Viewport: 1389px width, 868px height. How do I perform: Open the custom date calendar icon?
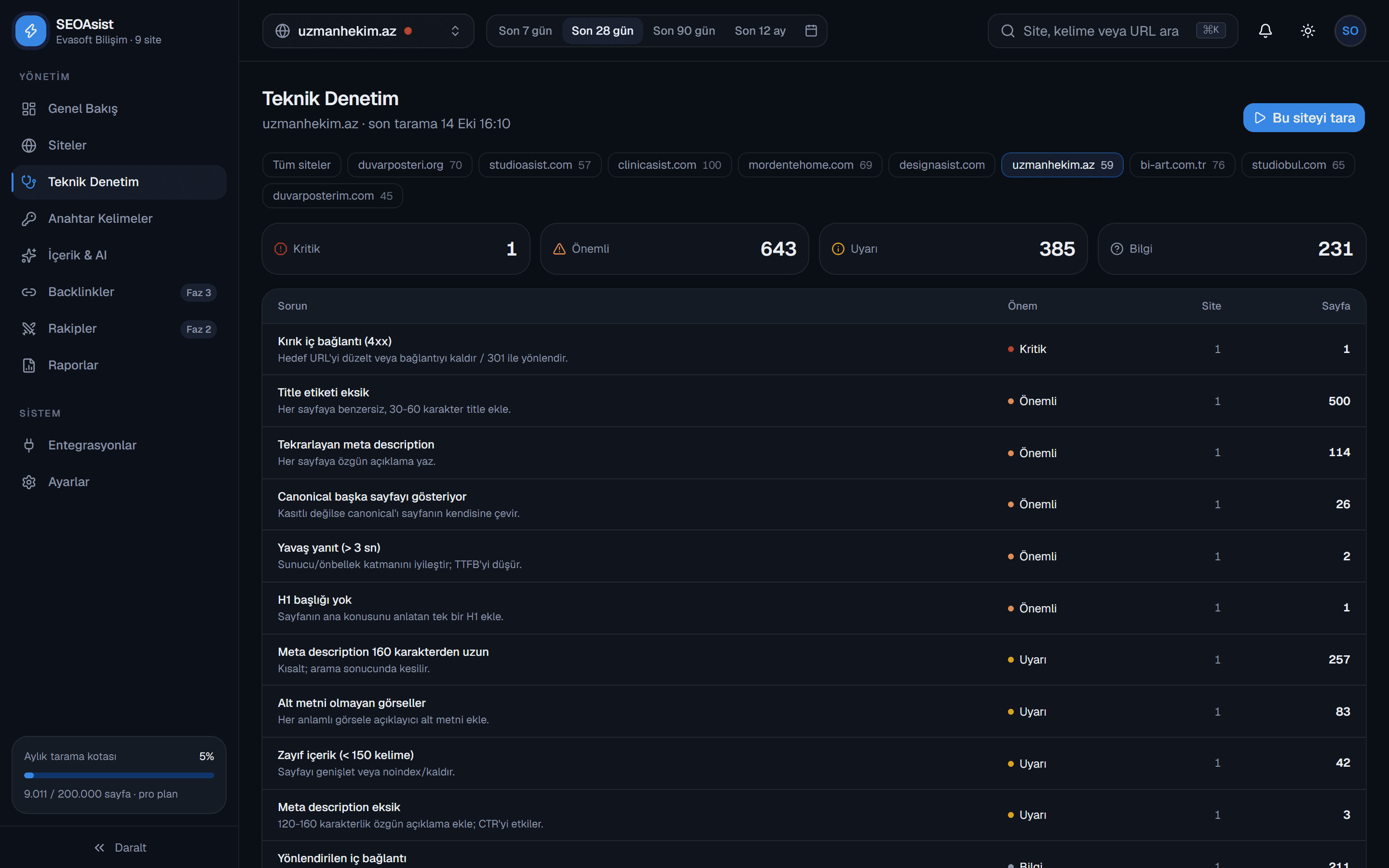click(811, 30)
